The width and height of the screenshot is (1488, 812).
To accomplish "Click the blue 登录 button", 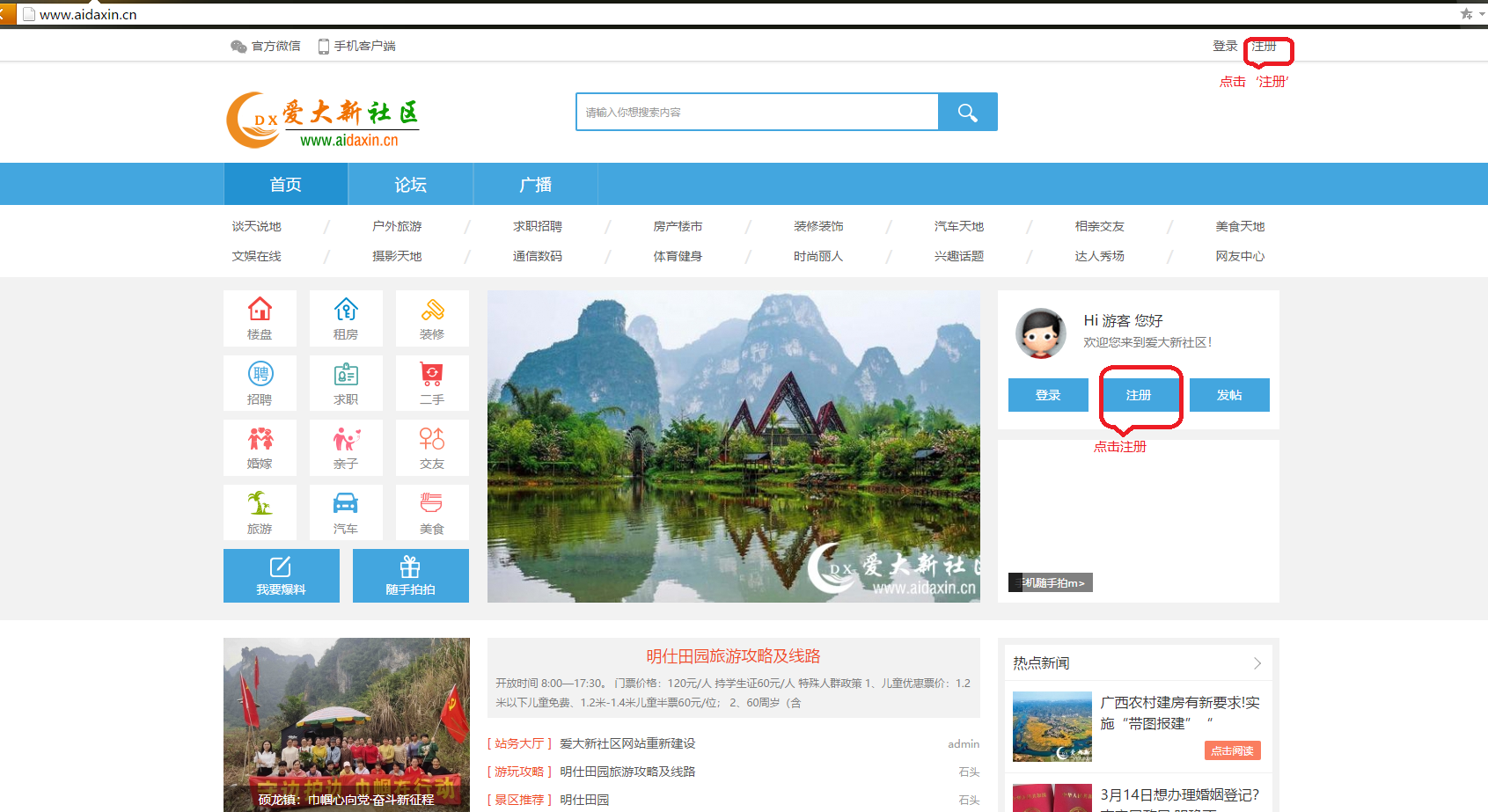I will point(1048,395).
